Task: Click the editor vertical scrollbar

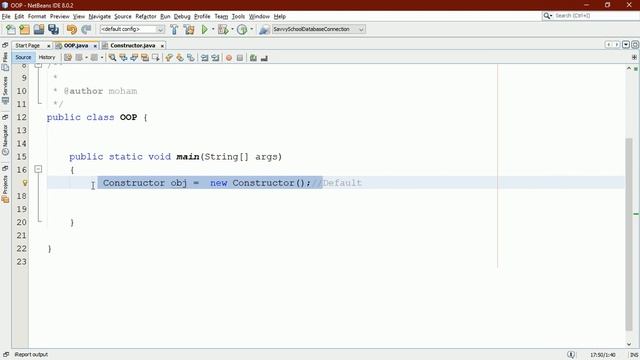Action: tap(629, 235)
